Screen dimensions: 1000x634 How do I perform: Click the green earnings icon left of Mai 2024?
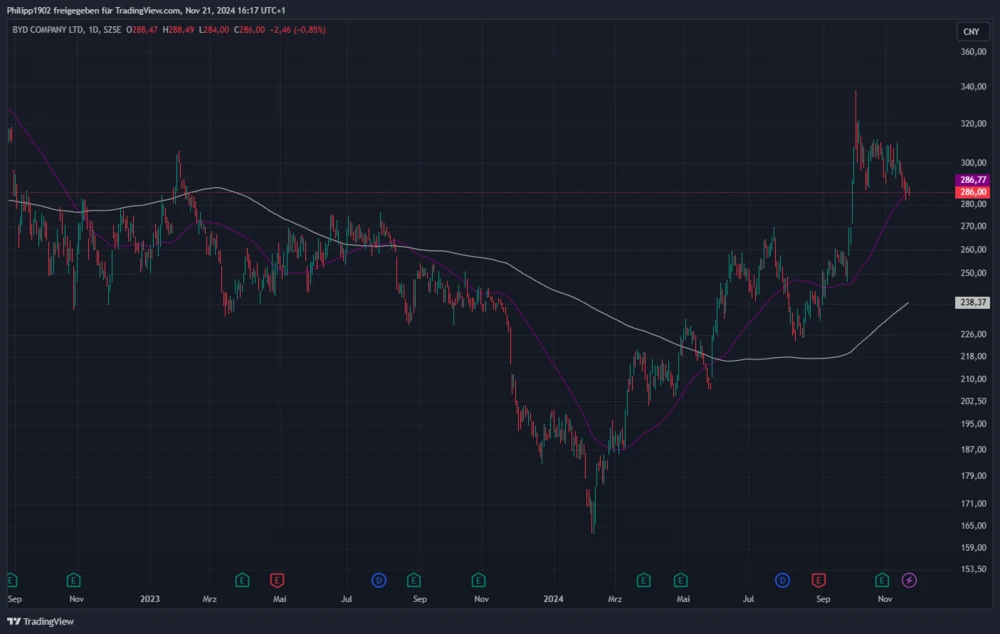tap(643, 579)
